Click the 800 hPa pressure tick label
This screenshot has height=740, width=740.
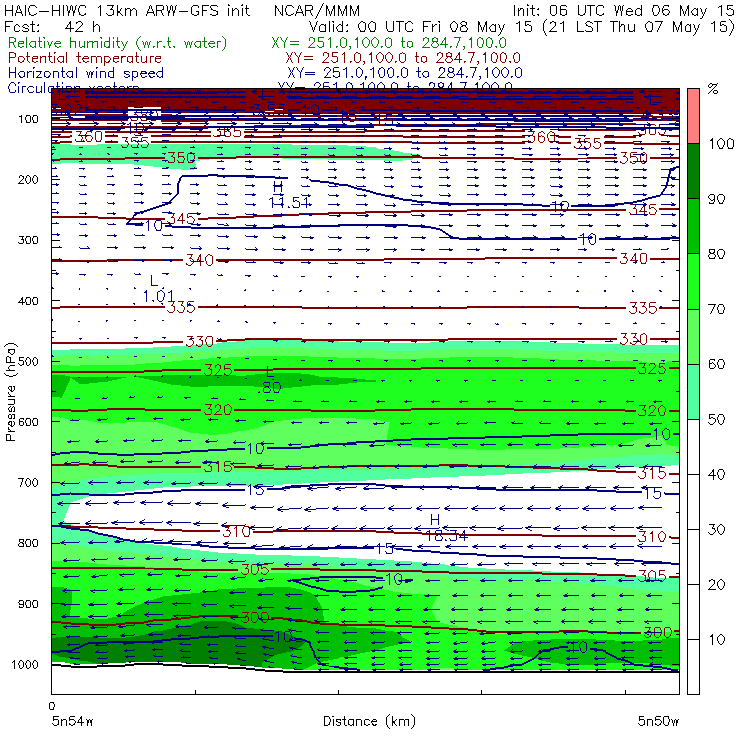28,543
